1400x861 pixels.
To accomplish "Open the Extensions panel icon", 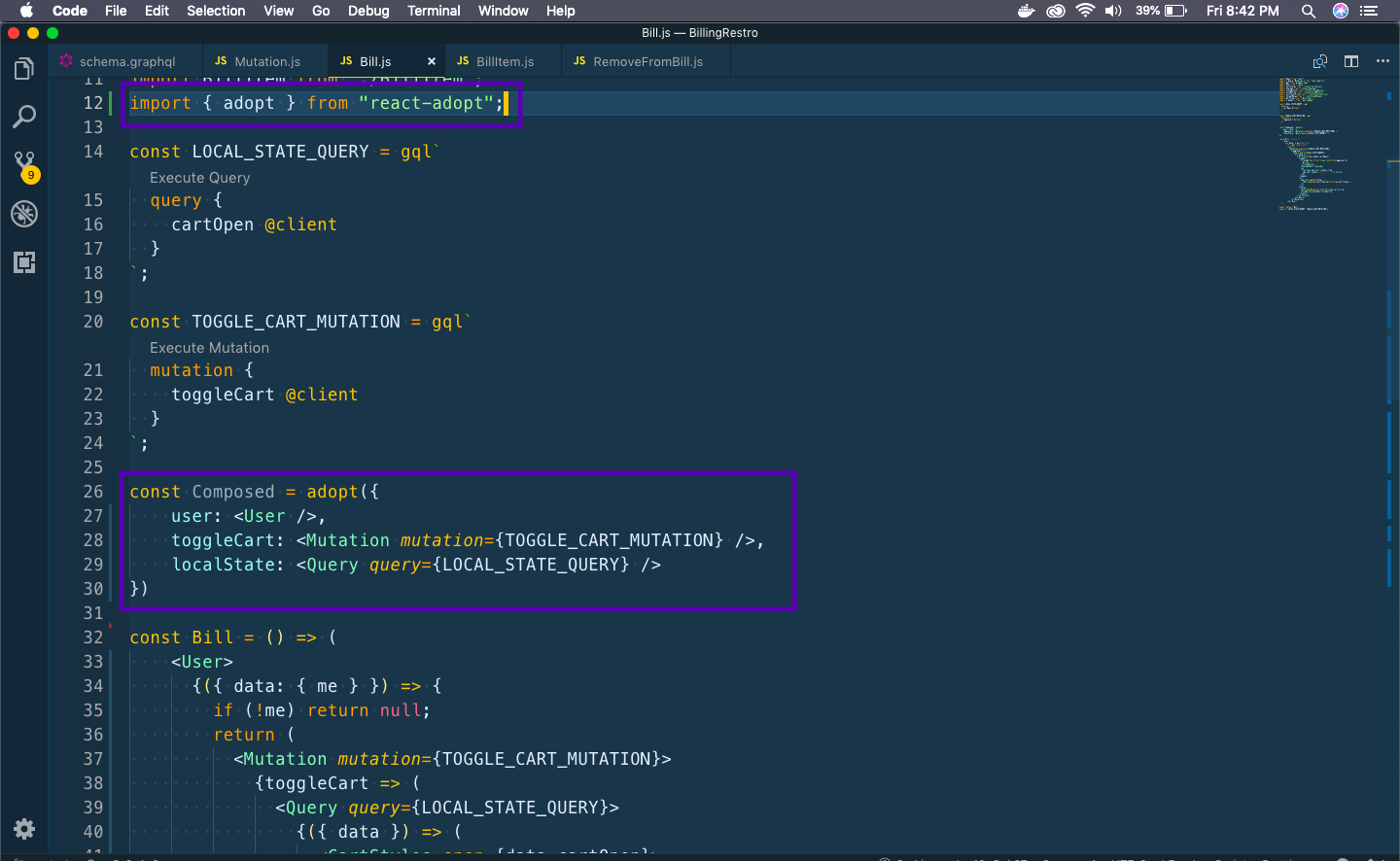I will pos(24,262).
